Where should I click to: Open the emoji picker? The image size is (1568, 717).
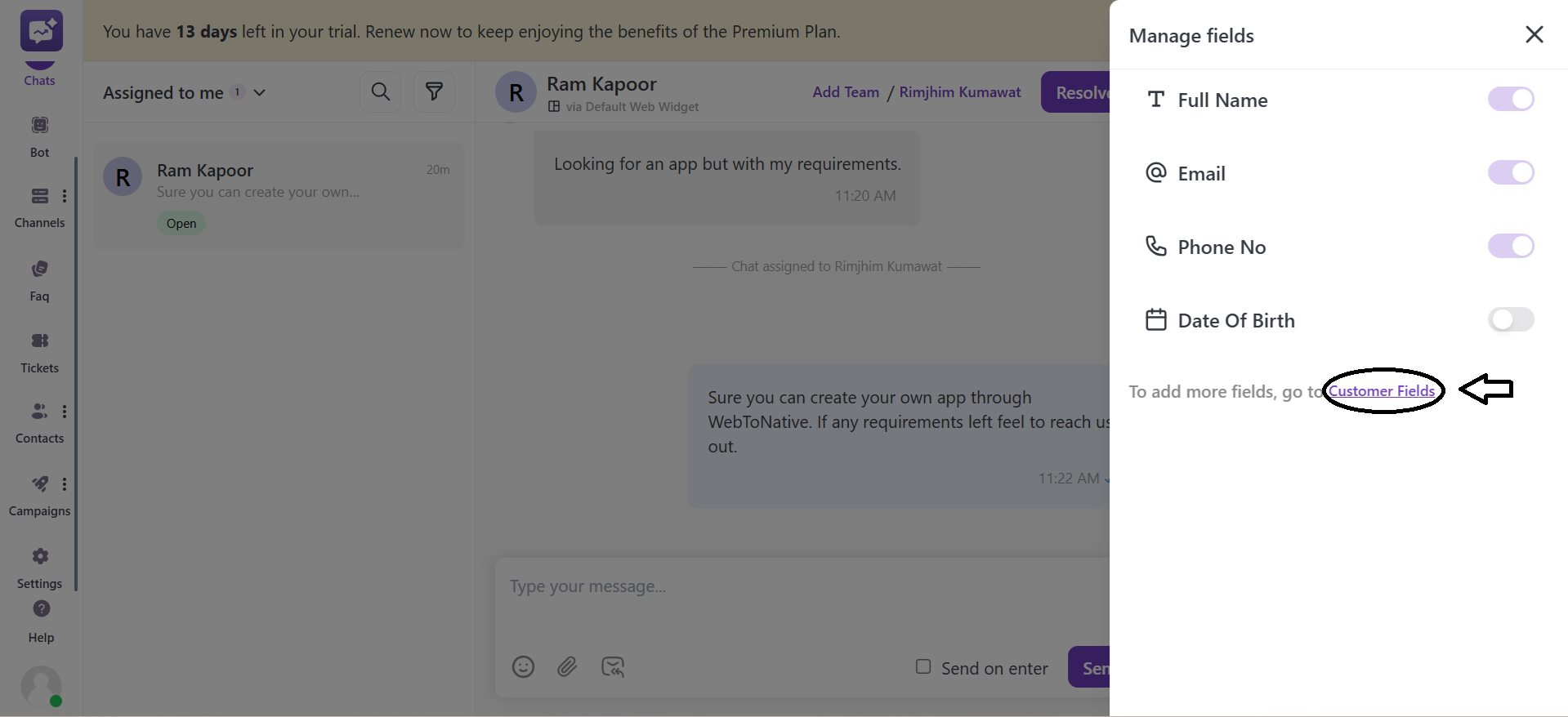click(x=523, y=667)
